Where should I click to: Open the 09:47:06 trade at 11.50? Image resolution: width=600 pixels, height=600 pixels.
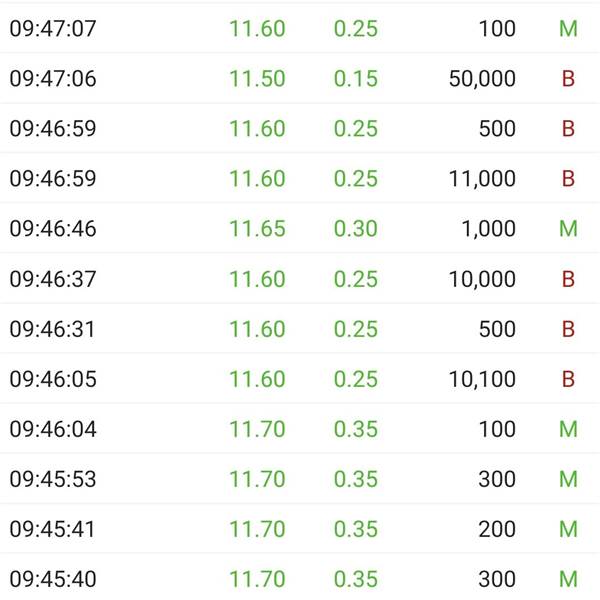[300, 78]
